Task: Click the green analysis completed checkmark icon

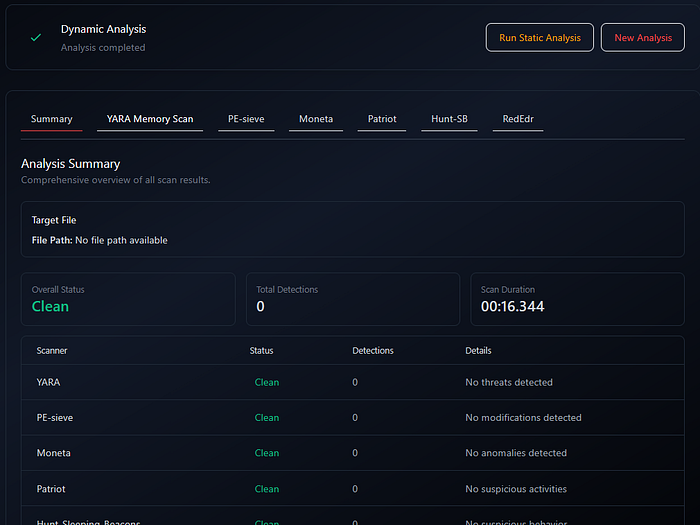Action: coord(36,38)
